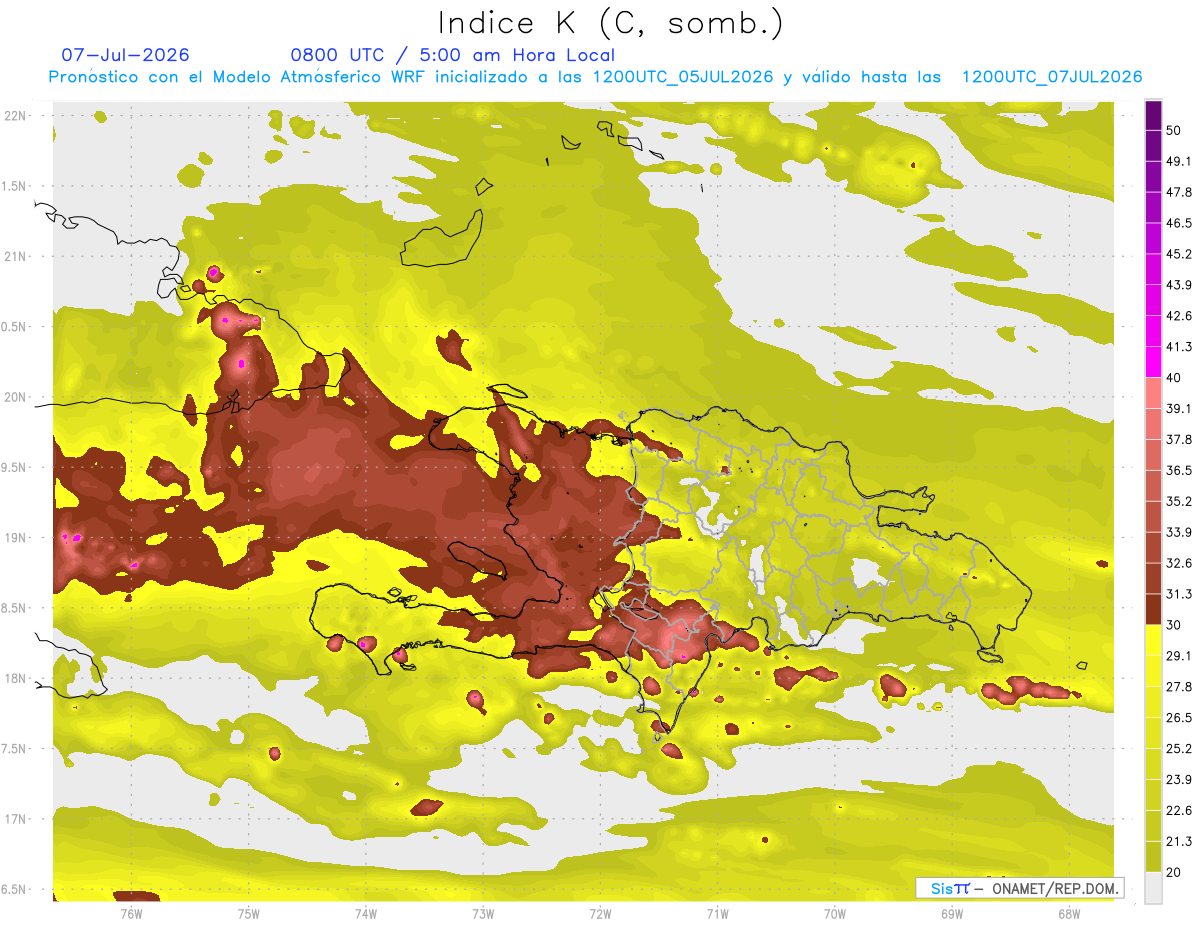
Task: Click the "27.8" color scale value
Action: pyautogui.click(x=1179, y=686)
